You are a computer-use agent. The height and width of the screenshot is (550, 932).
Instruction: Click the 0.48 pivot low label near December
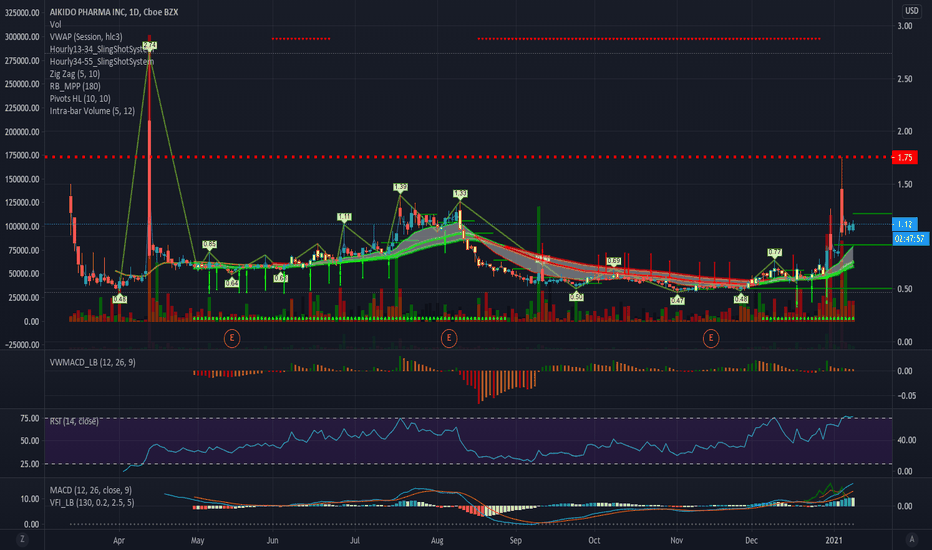[x=741, y=300]
